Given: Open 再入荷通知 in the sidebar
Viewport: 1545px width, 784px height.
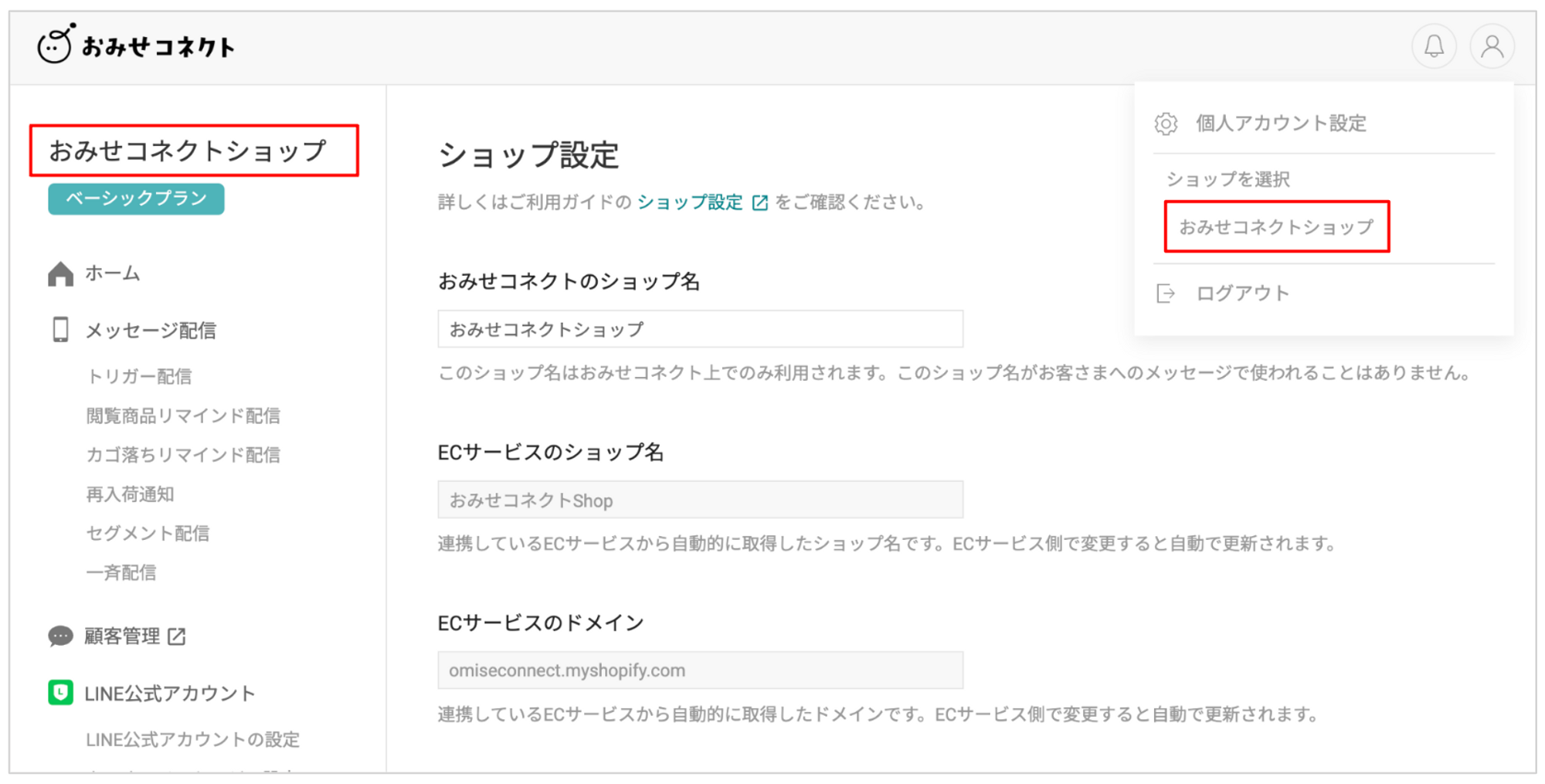Looking at the screenshot, I should (x=130, y=494).
